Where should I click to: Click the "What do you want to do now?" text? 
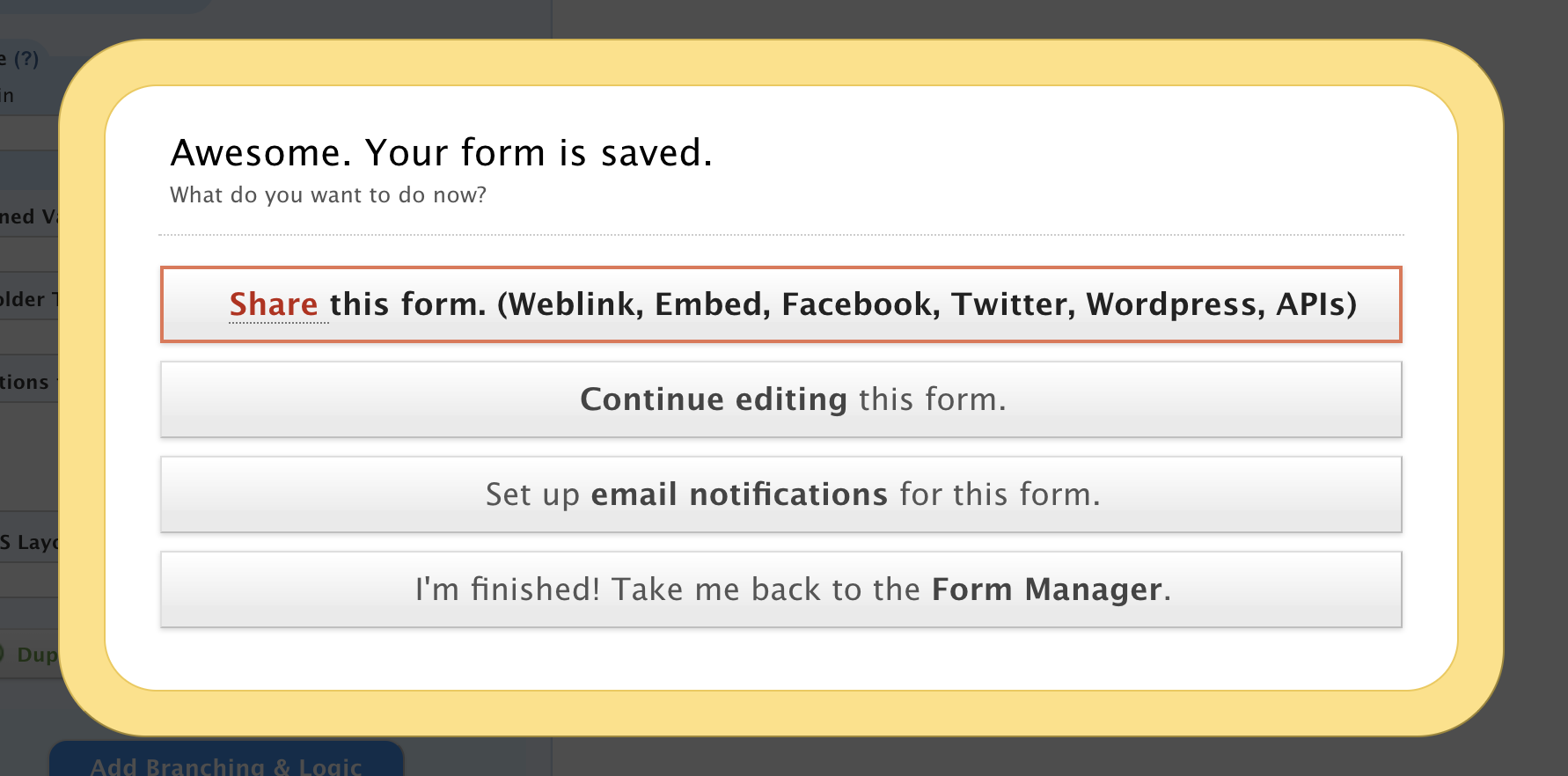(327, 195)
